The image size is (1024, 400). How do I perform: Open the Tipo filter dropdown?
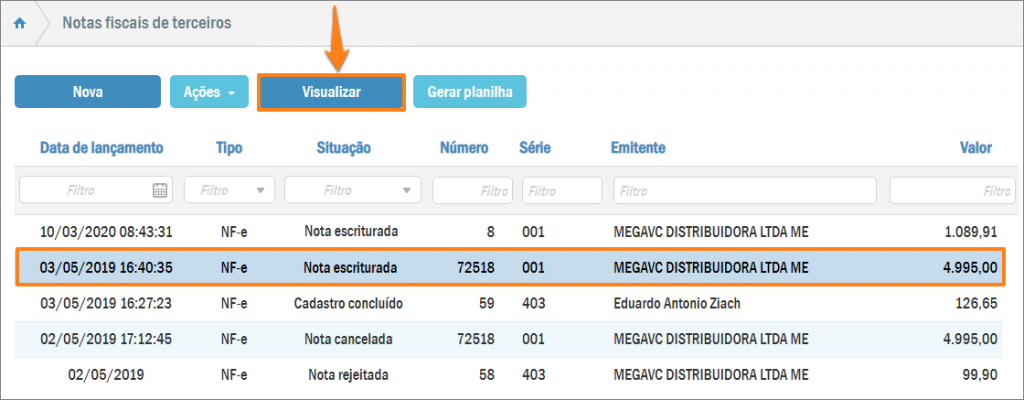229,190
